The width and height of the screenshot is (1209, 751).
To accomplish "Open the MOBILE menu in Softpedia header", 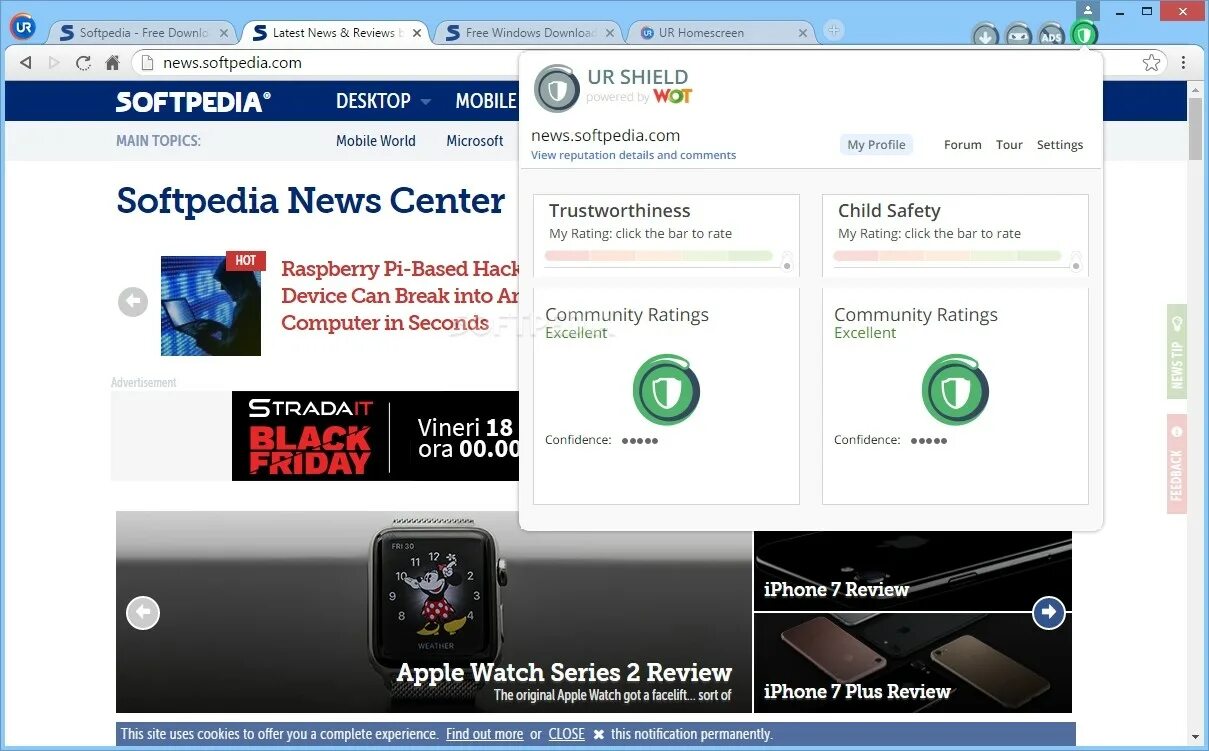I will (486, 101).
